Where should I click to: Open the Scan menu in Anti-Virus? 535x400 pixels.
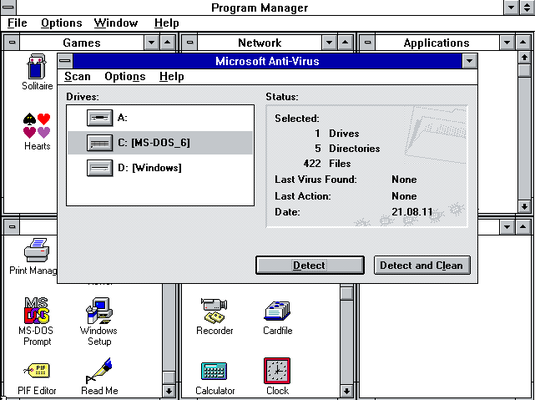[x=77, y=76]
